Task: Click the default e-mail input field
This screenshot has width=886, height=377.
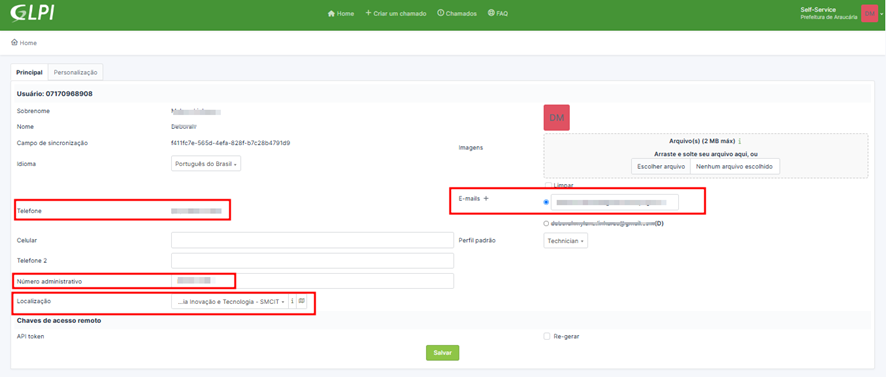Action: pos(615,202)
